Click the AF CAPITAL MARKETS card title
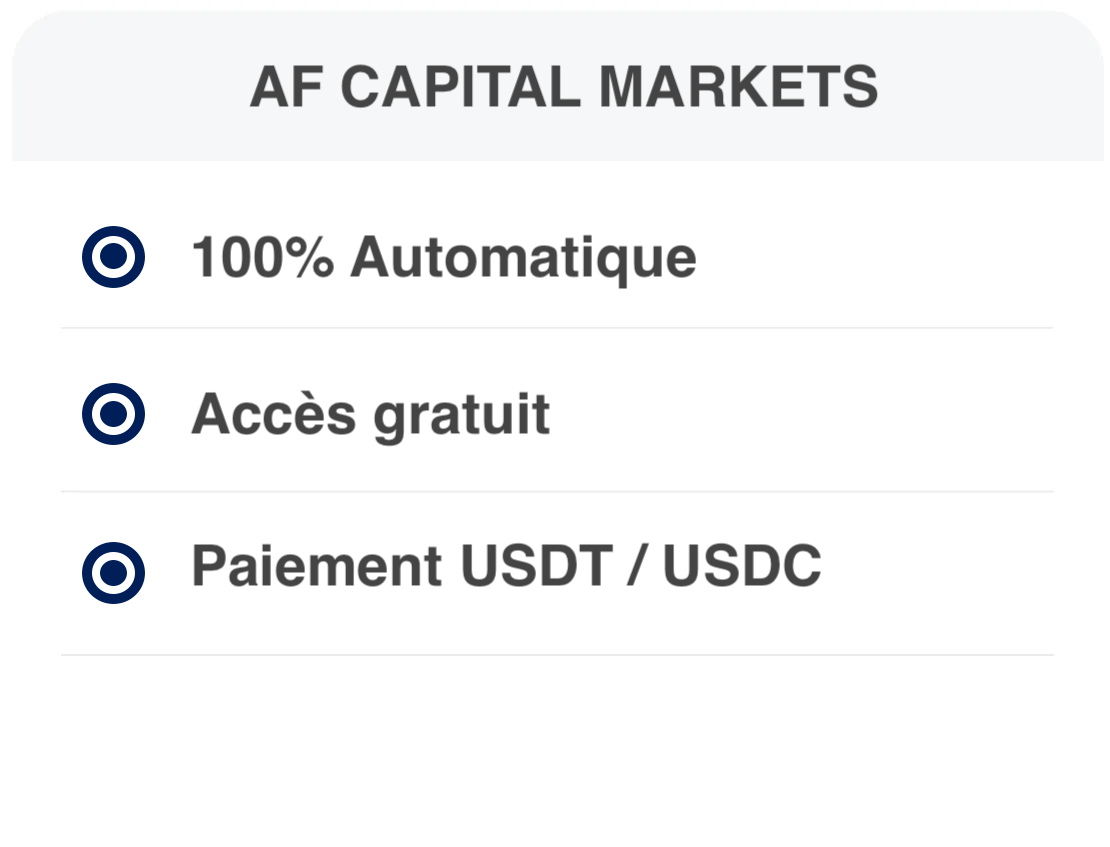This screenshot has height=847, width=1110. [563, 87]
